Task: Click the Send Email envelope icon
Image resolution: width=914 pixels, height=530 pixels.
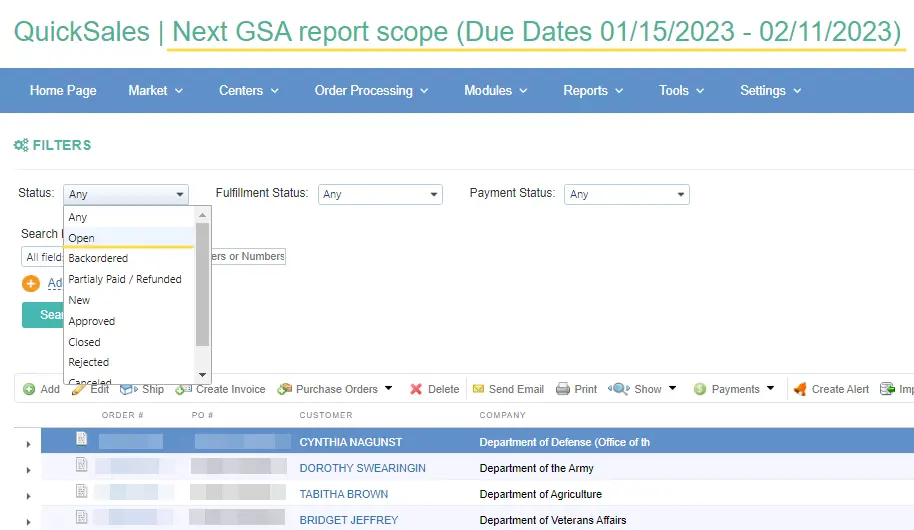Action: click(478, 389)
